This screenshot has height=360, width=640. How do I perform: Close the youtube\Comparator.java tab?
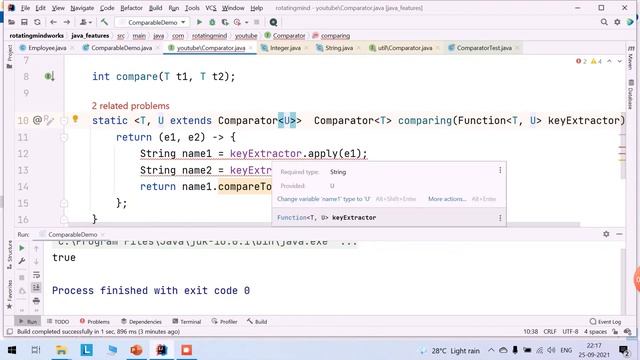click(x=251, y=48)
